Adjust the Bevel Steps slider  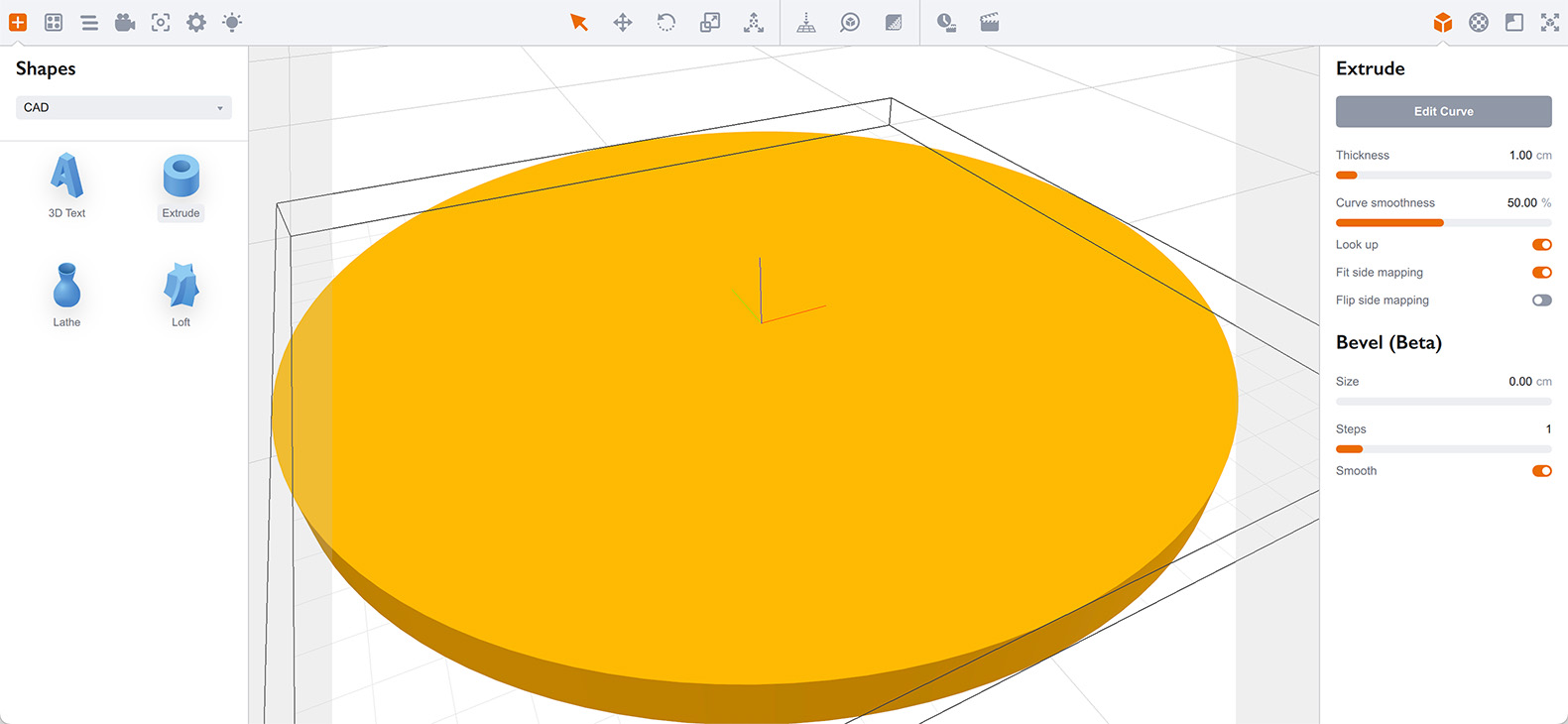click(x=1443, y=449)
